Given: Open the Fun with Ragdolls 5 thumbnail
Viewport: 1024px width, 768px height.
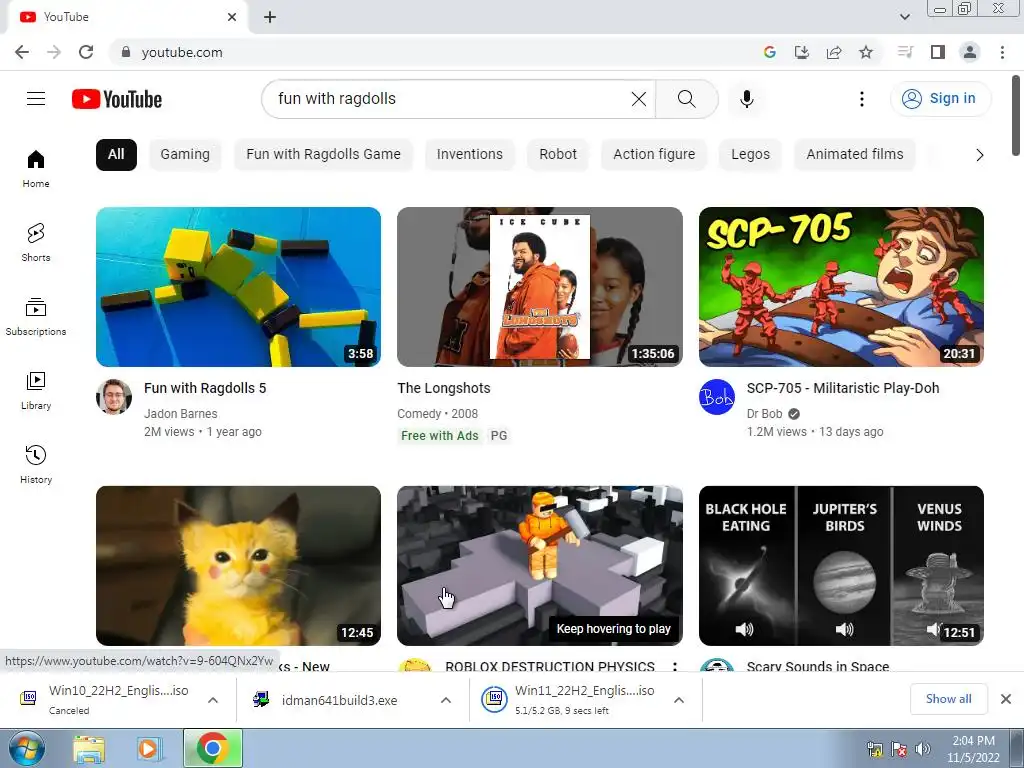Looking at the screenshot, I should click(238, 287).
